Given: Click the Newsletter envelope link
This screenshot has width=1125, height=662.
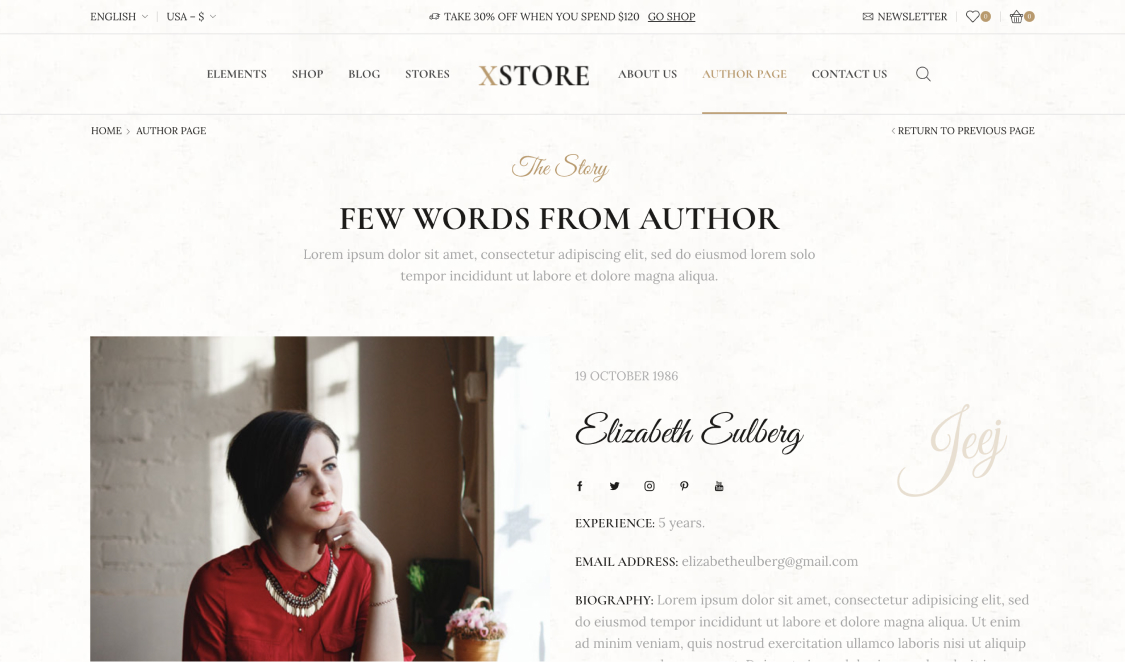Looking at the screenshot, I should 905,16.
